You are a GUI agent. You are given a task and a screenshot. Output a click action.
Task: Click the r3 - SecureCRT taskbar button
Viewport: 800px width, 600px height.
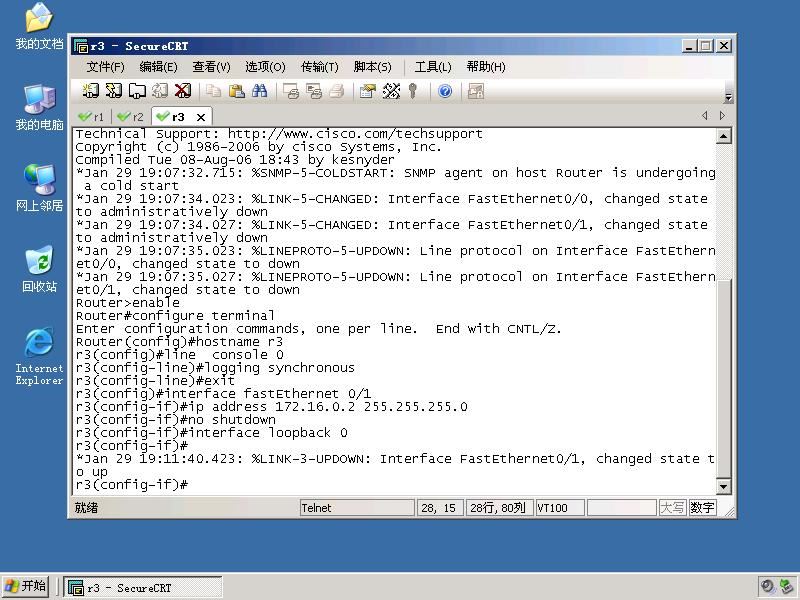coord(143,587)
